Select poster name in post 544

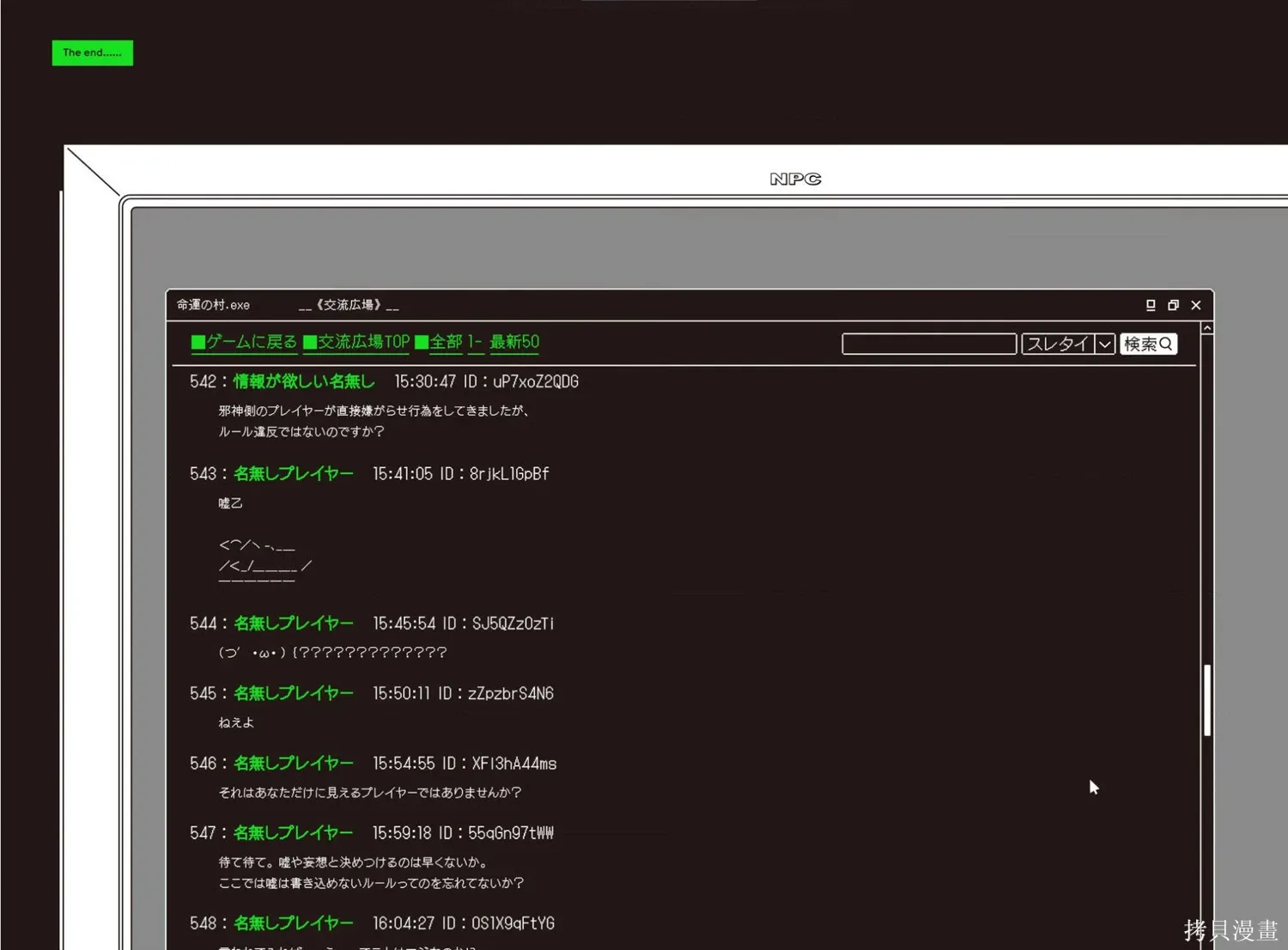[294, 623]
